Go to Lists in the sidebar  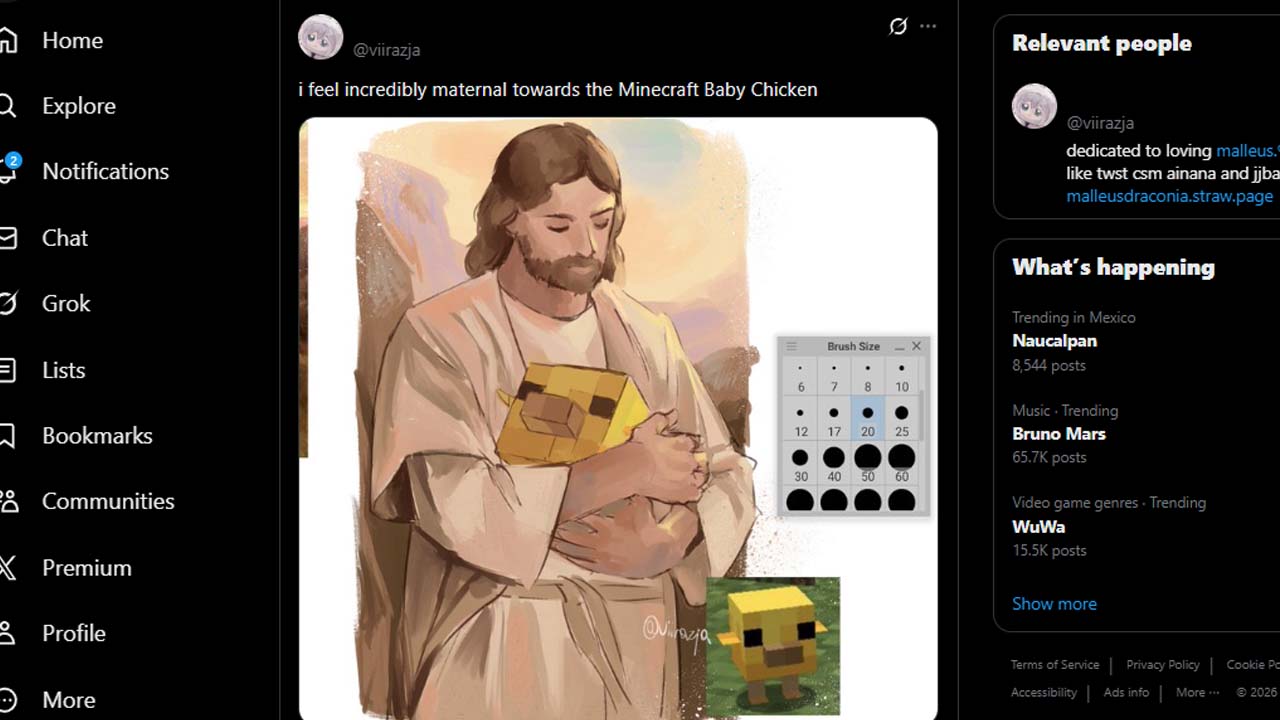click(62, 370)
